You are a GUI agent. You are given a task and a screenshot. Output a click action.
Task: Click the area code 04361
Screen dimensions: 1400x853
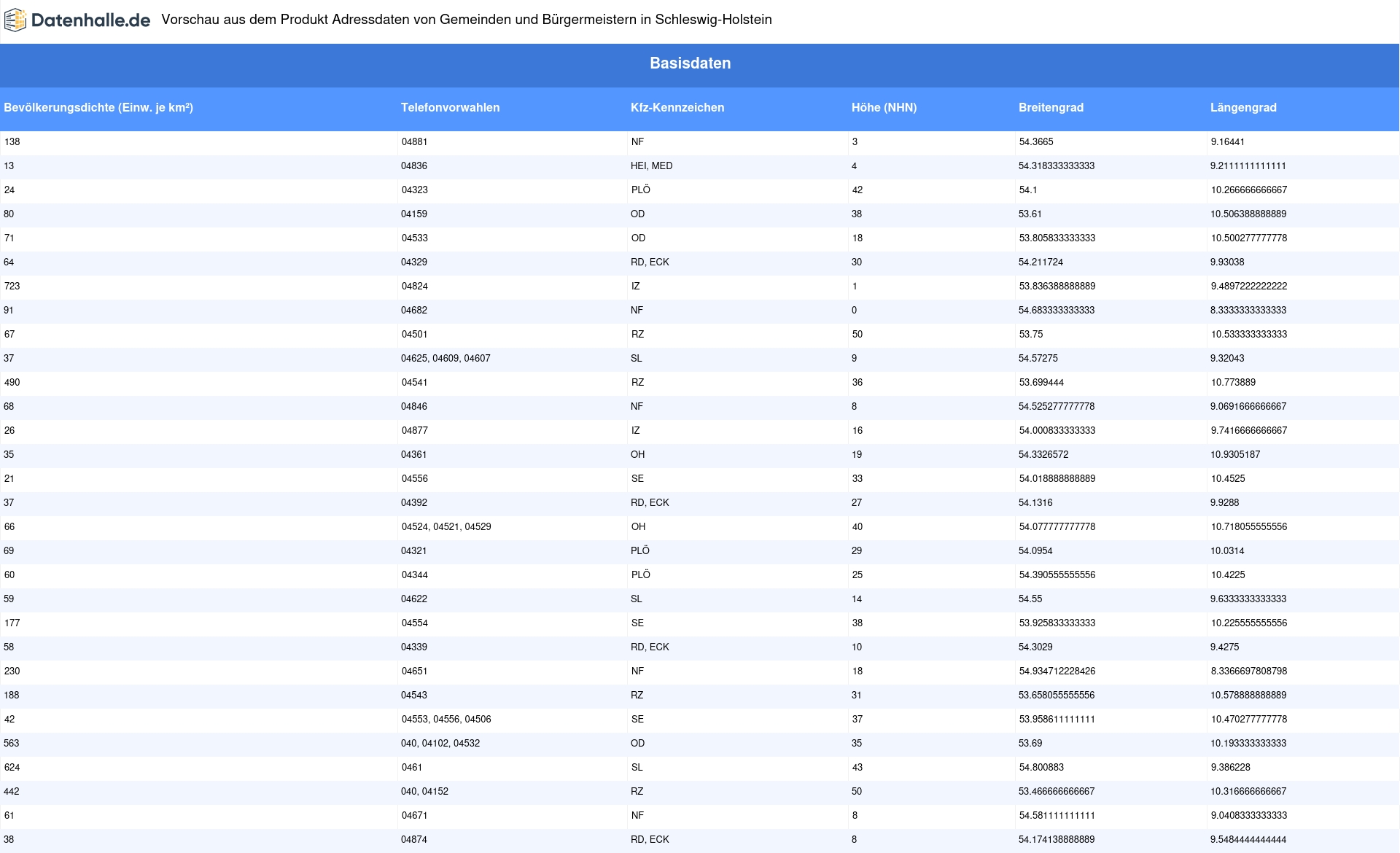(x=414, y=455)
